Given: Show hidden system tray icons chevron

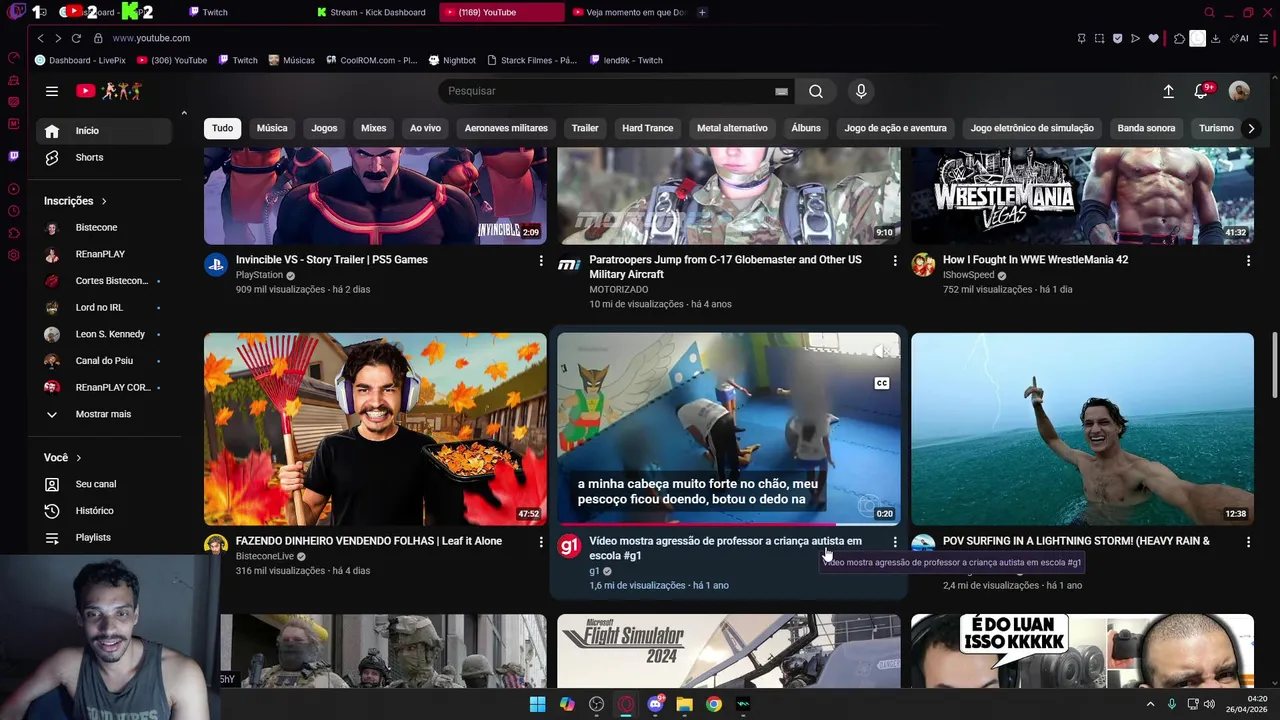Looking at the screenshot, I should click(x=1150, y=704).
